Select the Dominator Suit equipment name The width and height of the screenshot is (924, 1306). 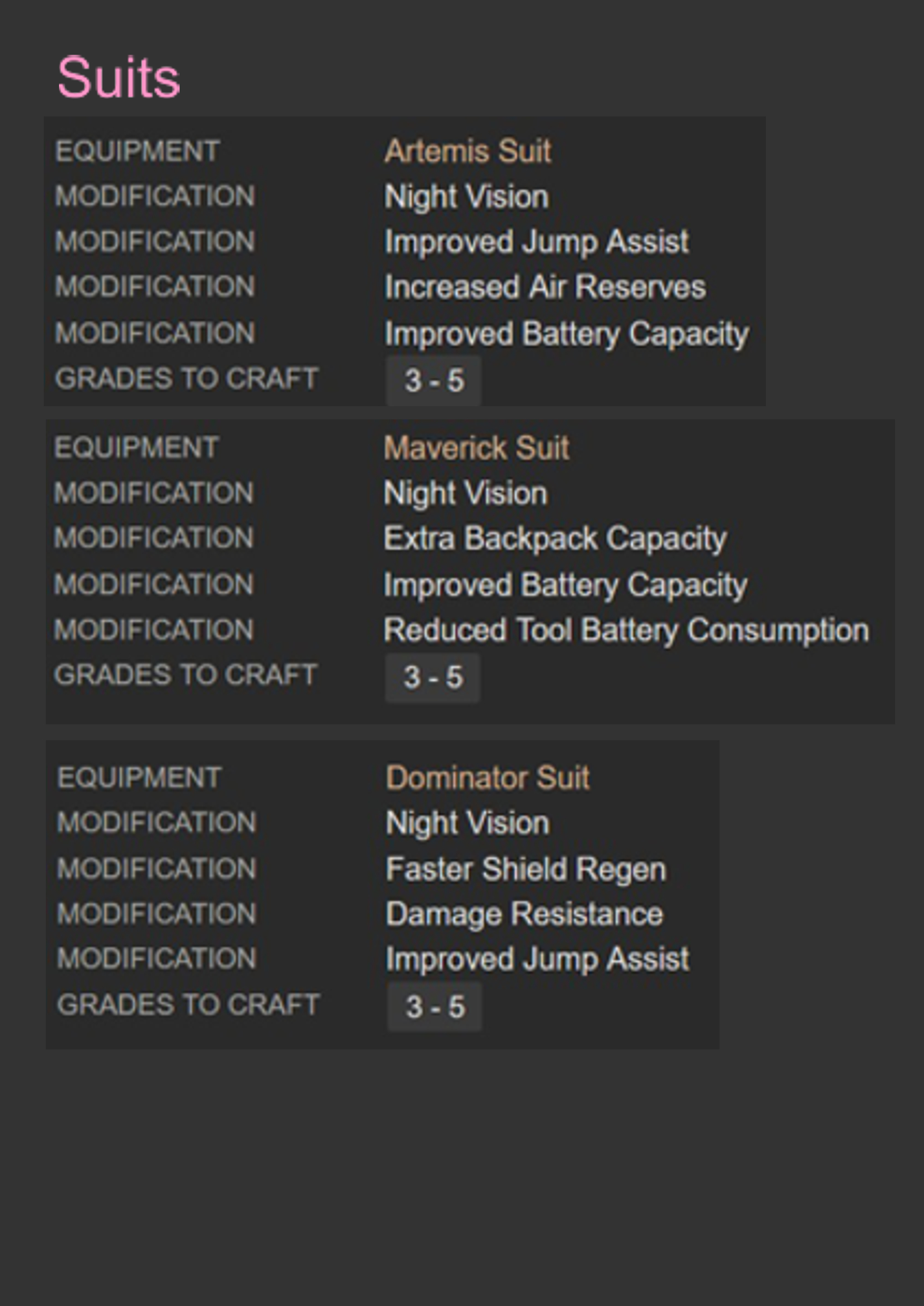(x=488, y=778)
